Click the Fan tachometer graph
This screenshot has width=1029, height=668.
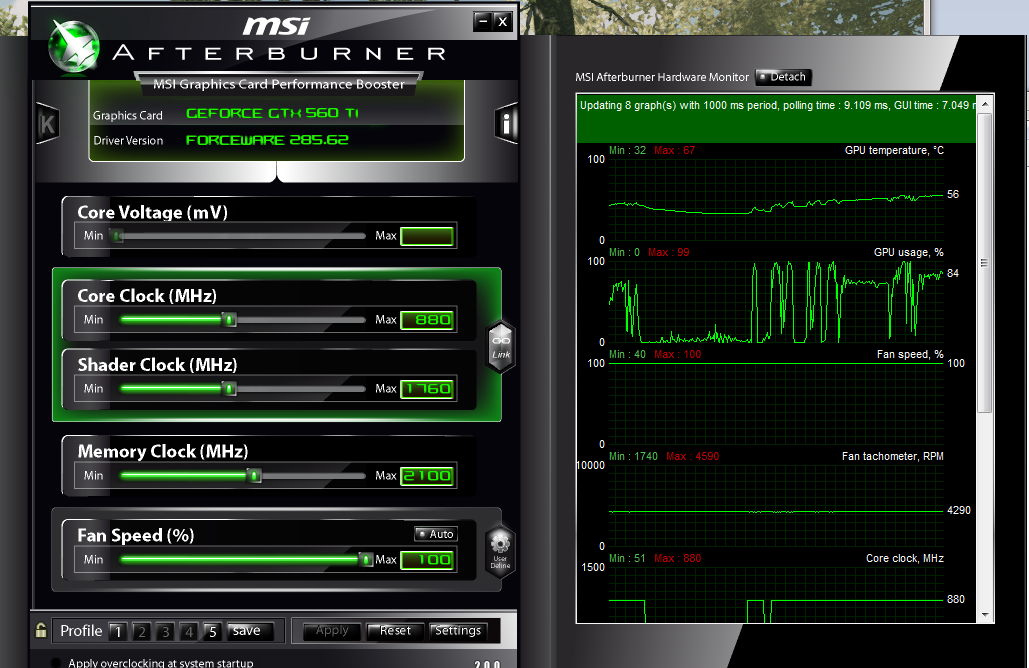coord(776,505)
